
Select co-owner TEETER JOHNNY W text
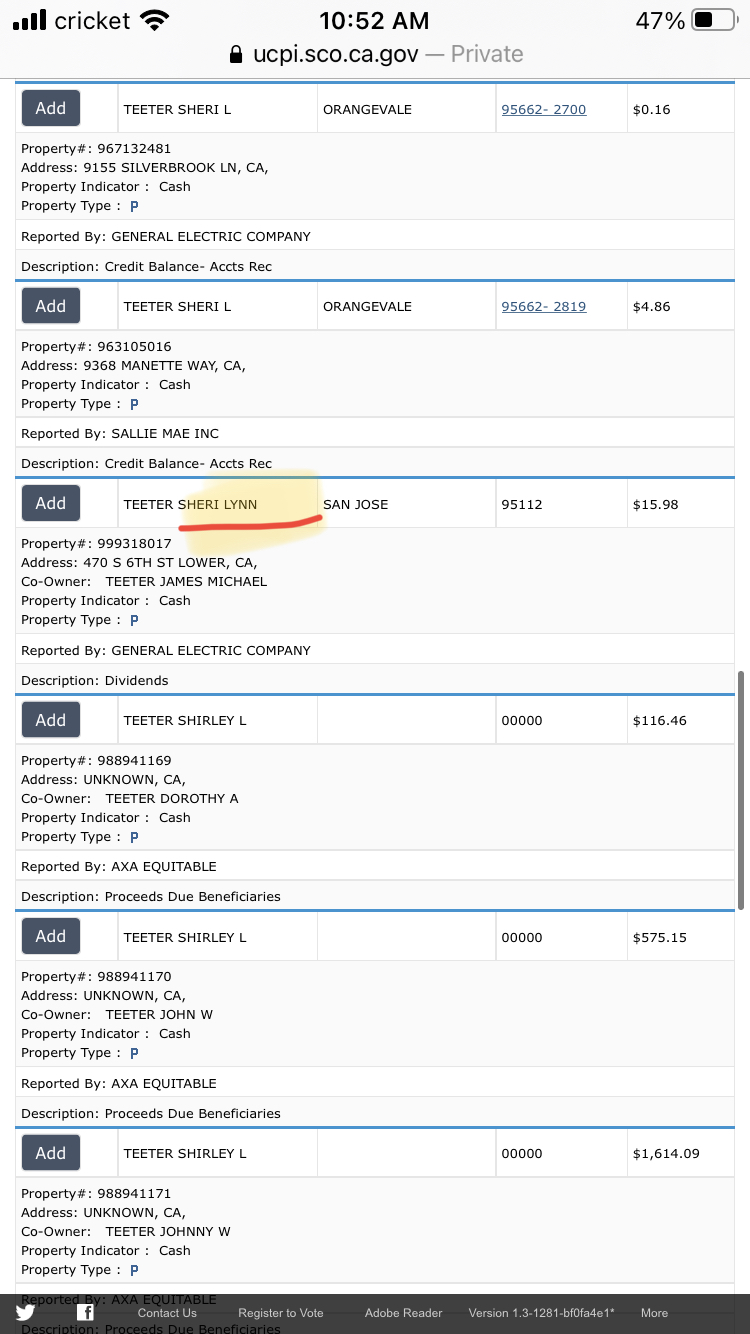[168, 1231]
